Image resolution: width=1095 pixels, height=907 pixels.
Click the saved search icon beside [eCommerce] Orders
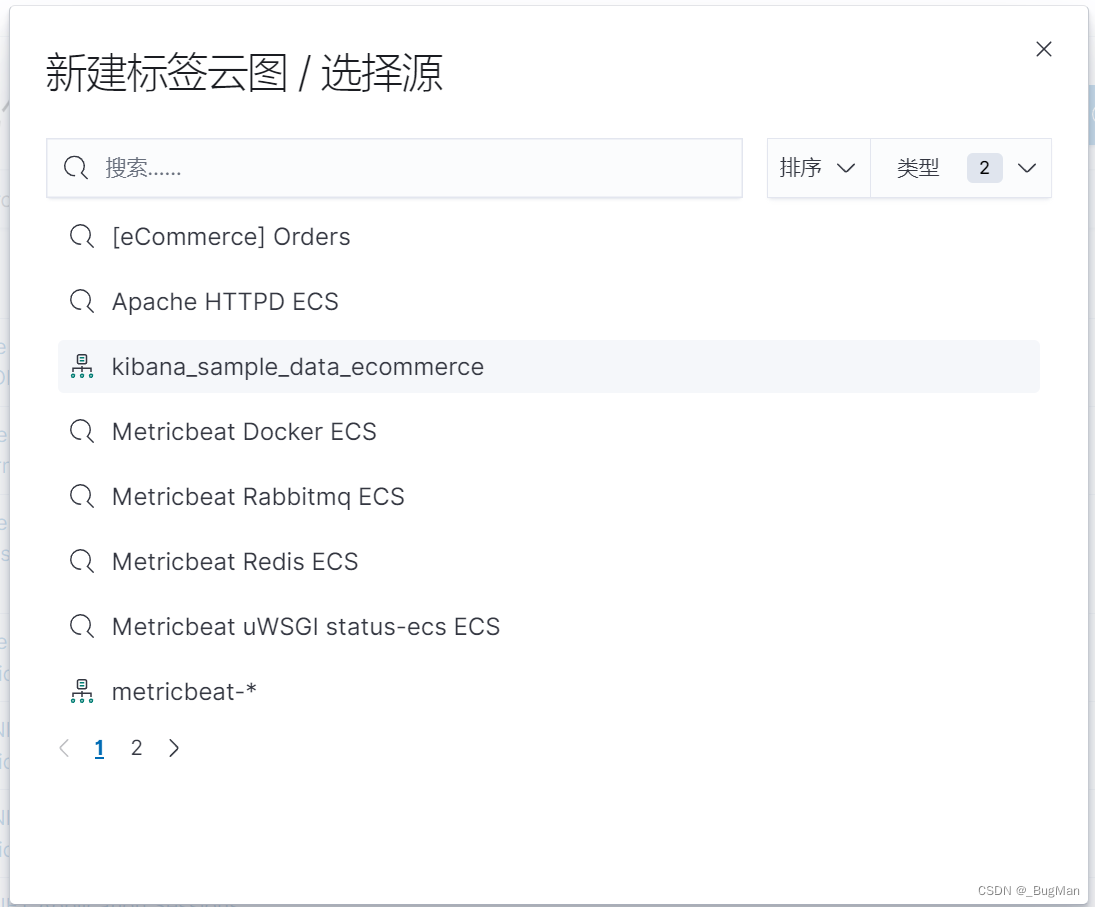(82, 237)
